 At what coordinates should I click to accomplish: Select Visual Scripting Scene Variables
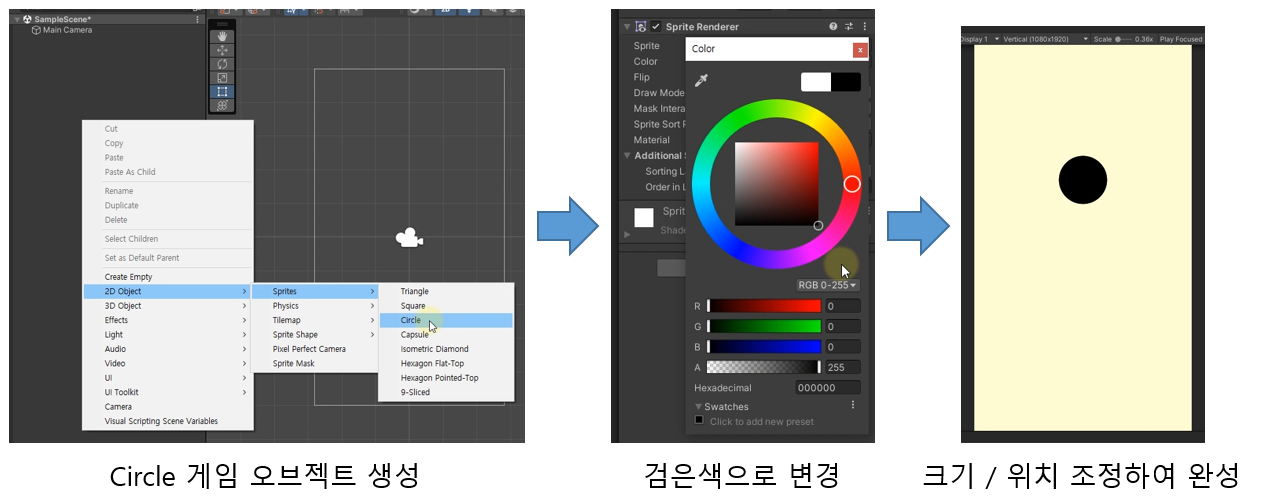(x=167, y=421)
